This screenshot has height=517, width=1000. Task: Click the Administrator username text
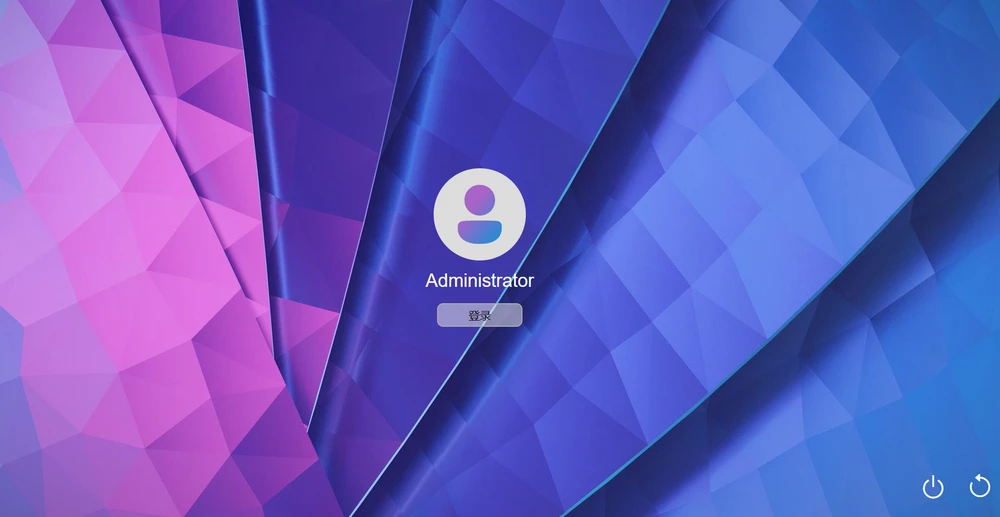click(x=479, y=281)
